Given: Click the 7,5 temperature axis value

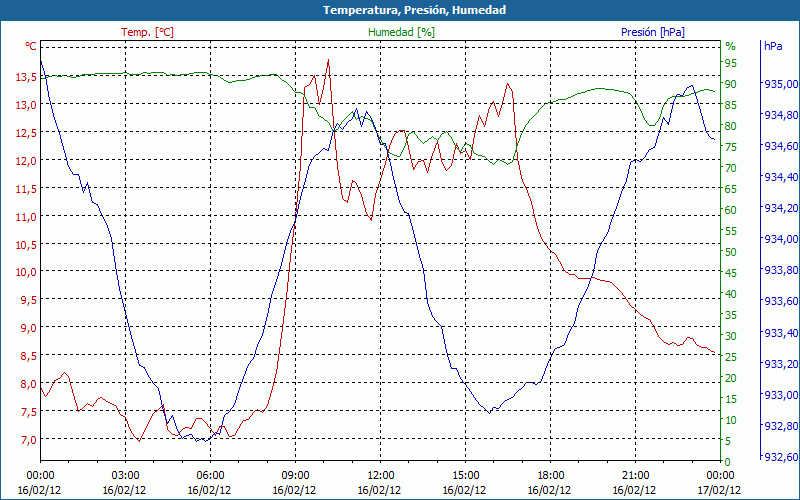Looking at the screenshot, I should tap(30, 412).
